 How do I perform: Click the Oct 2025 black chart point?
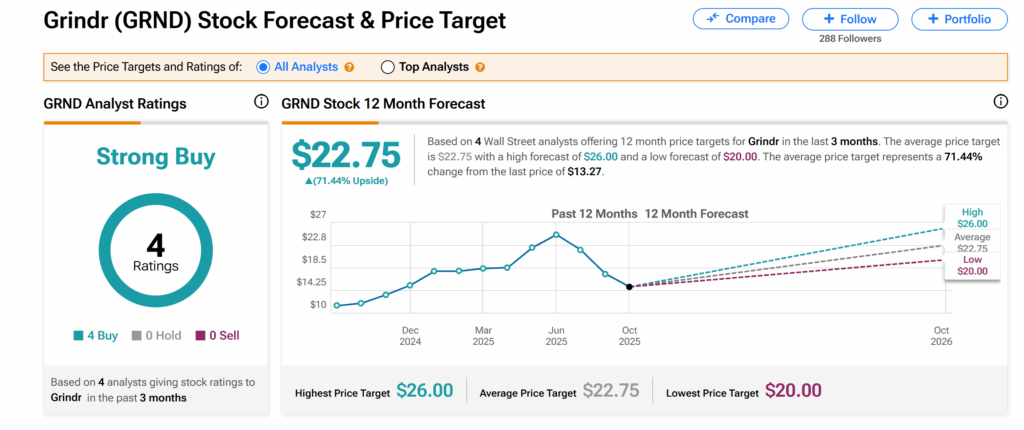[x=629, y=287]
